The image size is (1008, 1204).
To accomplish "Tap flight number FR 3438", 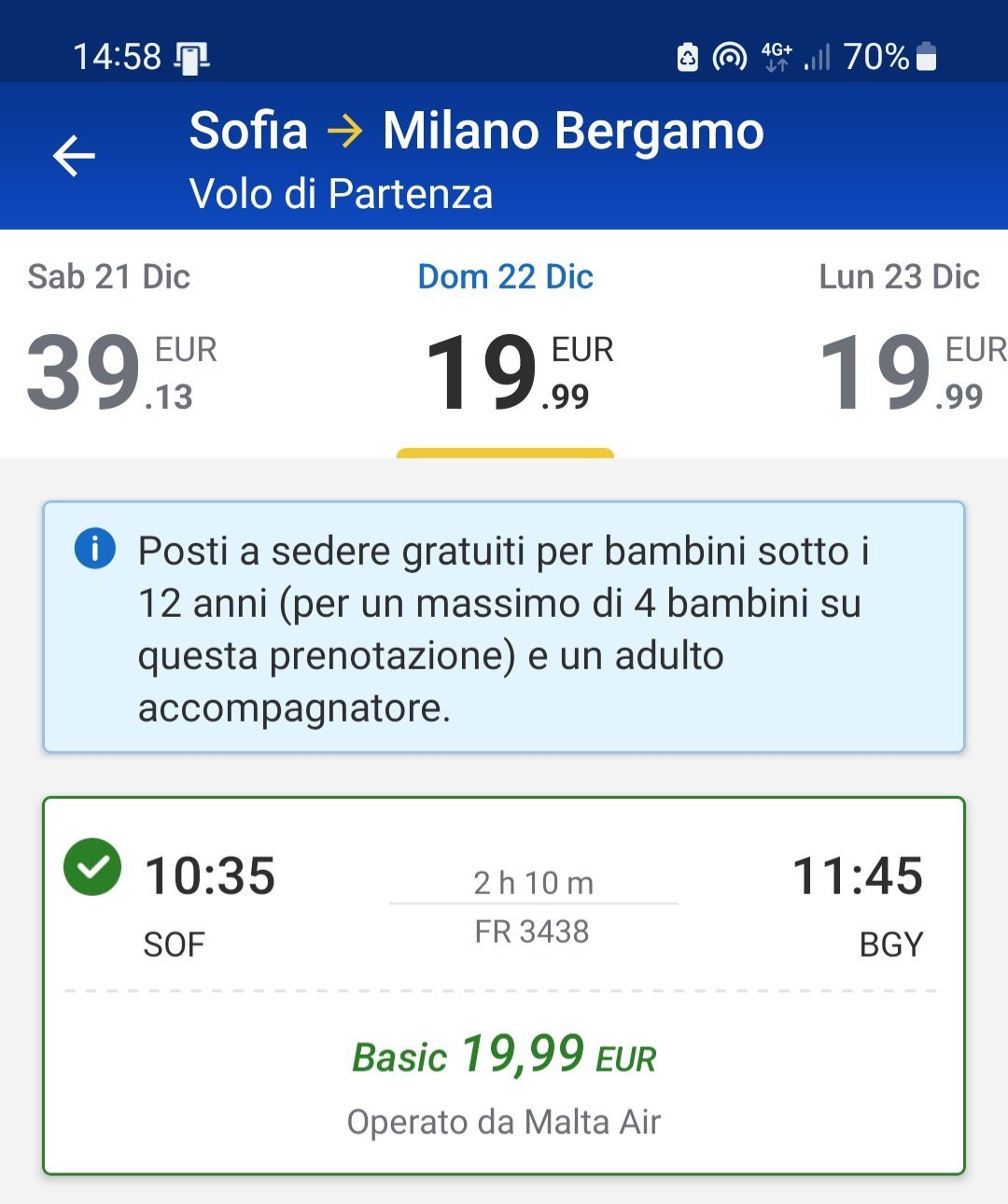I will (x=532, y=931).
